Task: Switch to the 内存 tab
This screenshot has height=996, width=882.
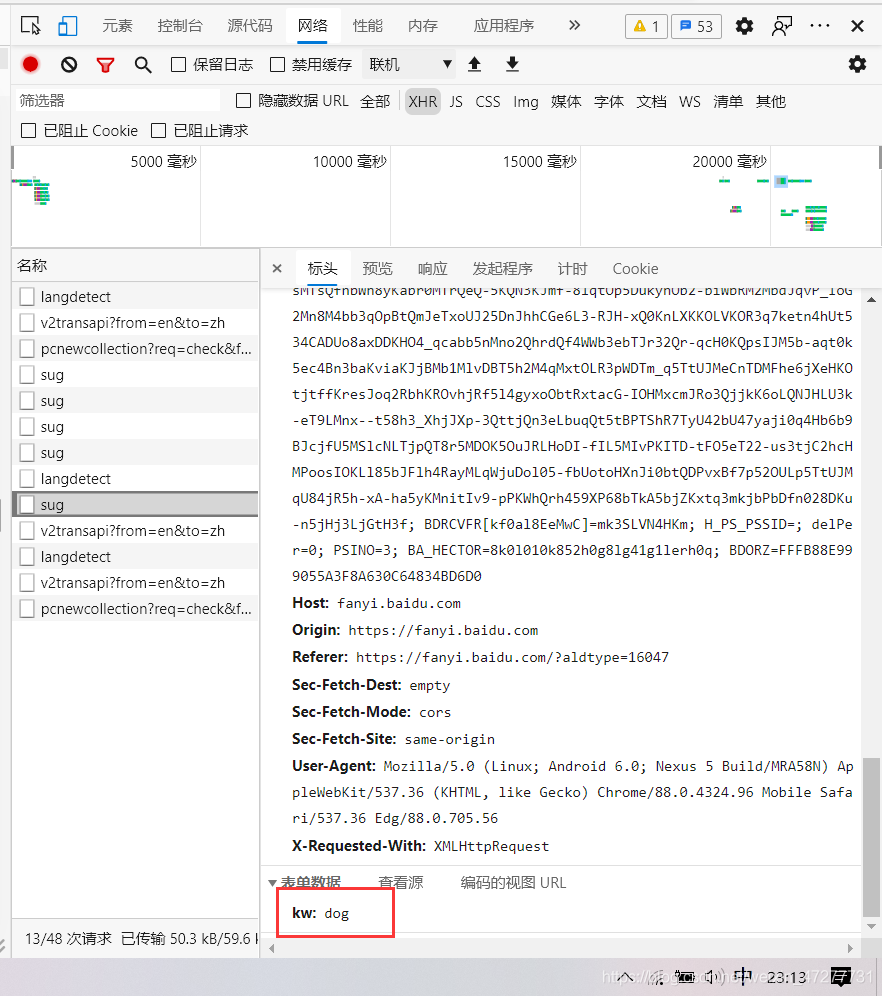Action: click(423, 25)
